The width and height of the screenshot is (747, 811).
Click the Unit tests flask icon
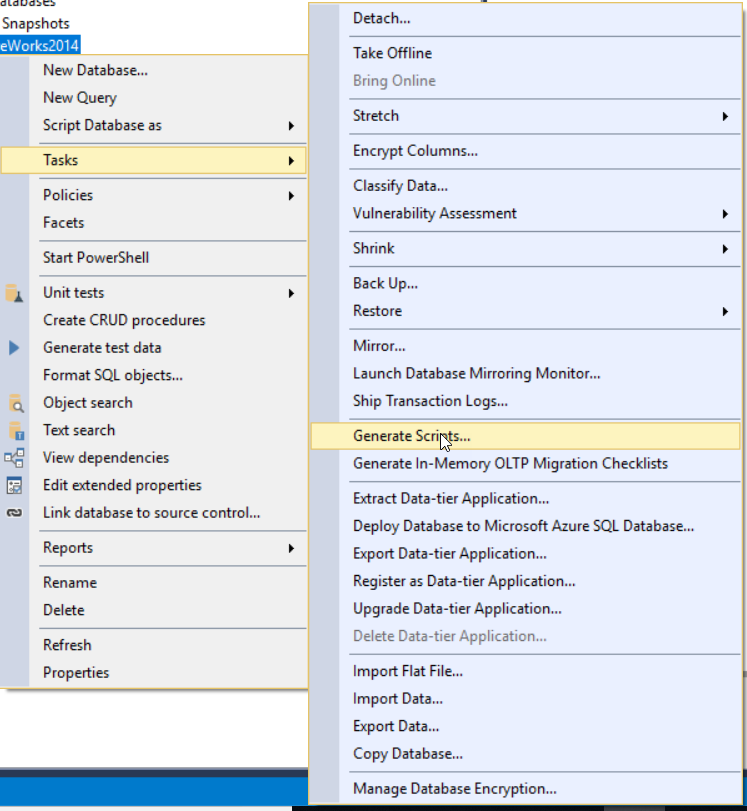[14, 293]
